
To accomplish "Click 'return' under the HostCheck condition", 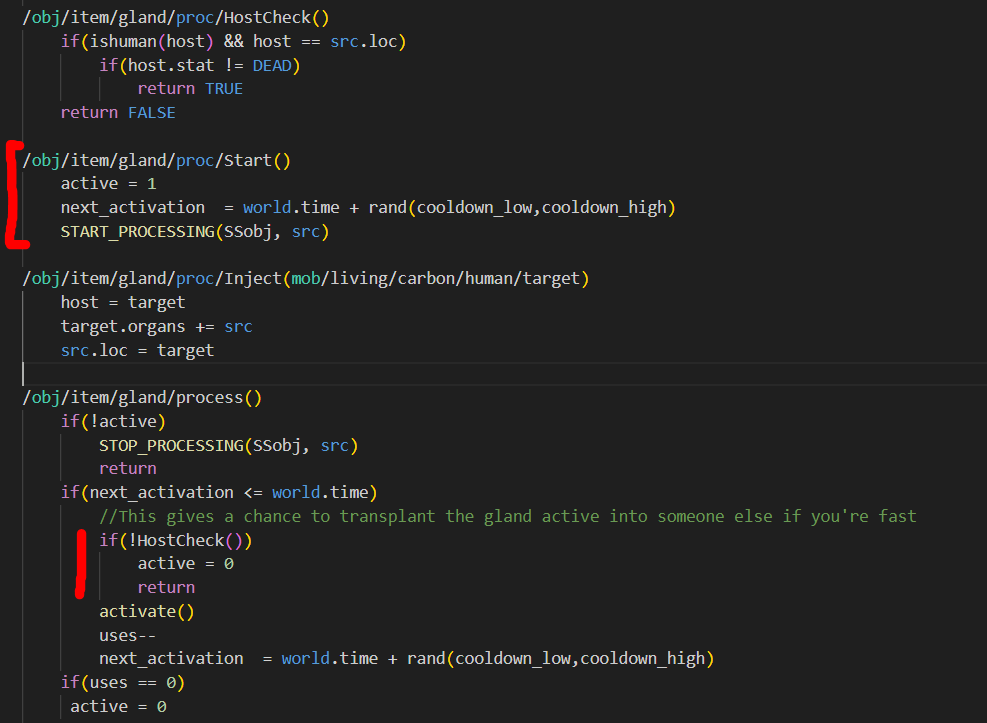I will (x=166, y=588).
